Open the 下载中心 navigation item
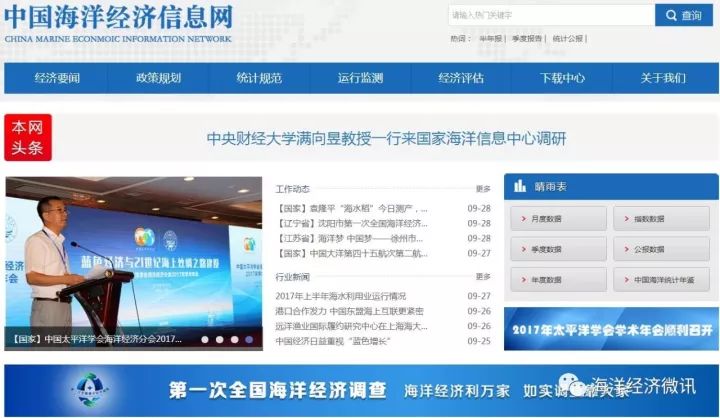Screen dimensions: 720x418 click(562, 78)
